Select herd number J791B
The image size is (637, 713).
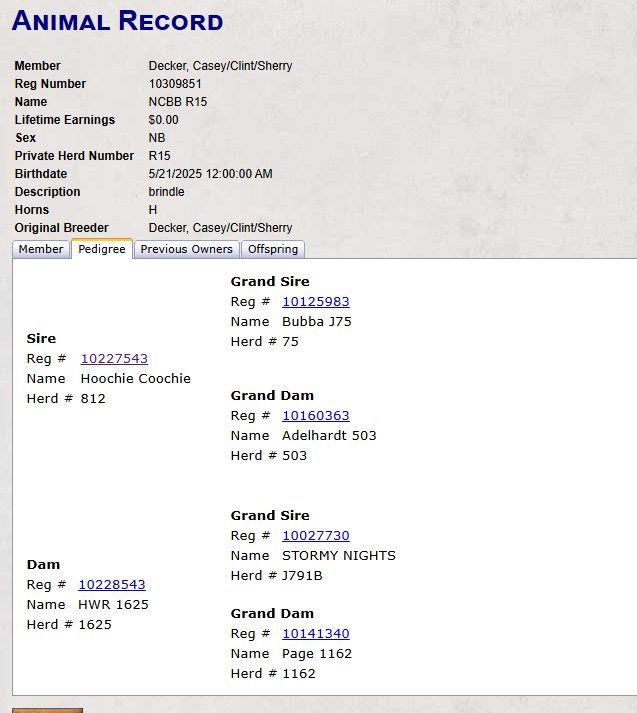pyautogui.click(x=302, y=576)
